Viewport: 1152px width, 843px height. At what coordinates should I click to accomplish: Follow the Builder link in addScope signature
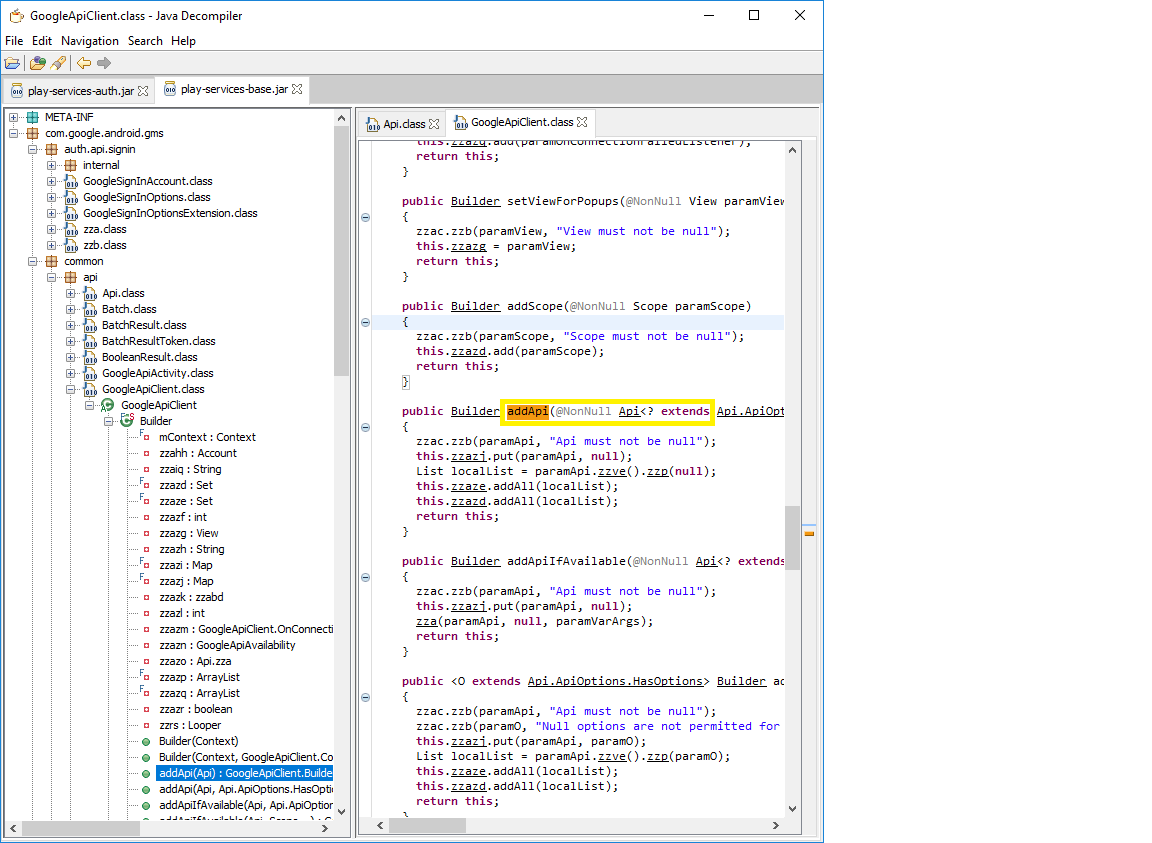coord(475,306)
